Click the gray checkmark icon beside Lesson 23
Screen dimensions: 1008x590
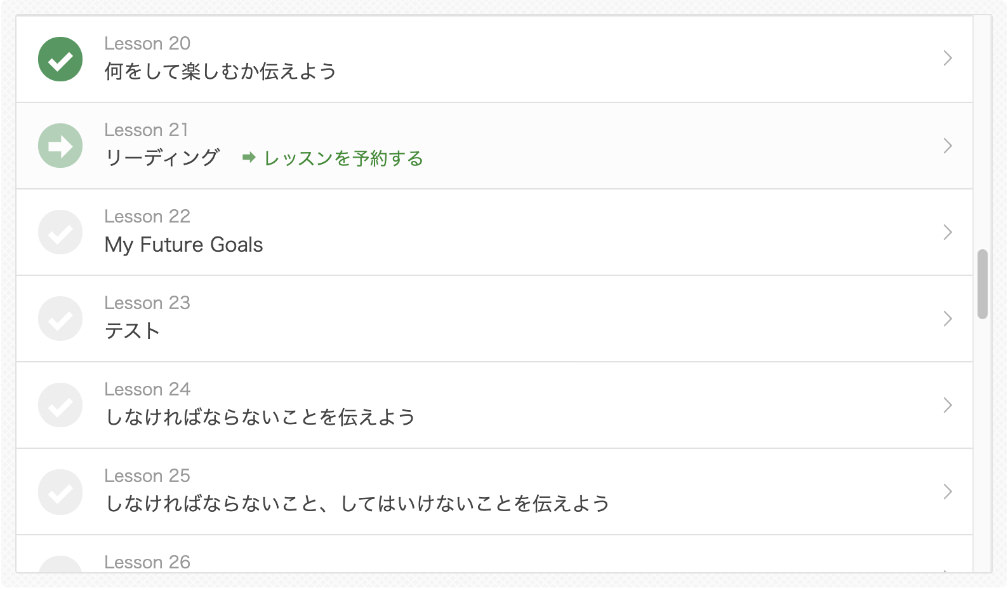pyautogui.click(x=60, y=319)
